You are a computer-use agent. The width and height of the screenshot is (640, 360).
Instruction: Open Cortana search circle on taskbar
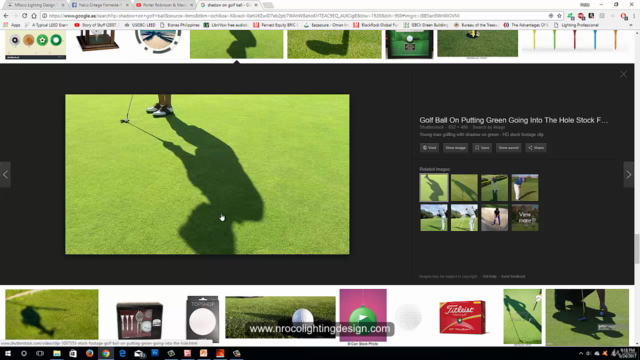[x=24, y=353]
